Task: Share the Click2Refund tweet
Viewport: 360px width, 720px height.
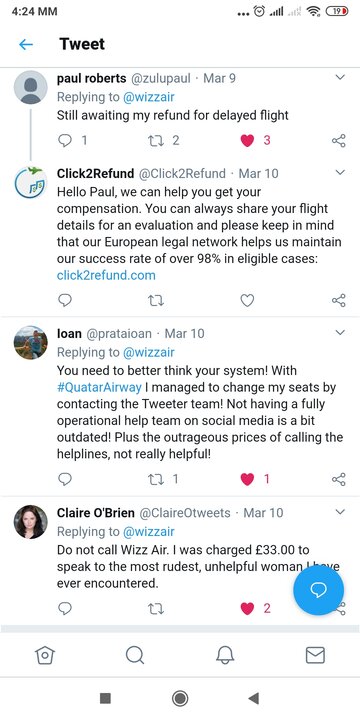Action: (x=339, y=300)
